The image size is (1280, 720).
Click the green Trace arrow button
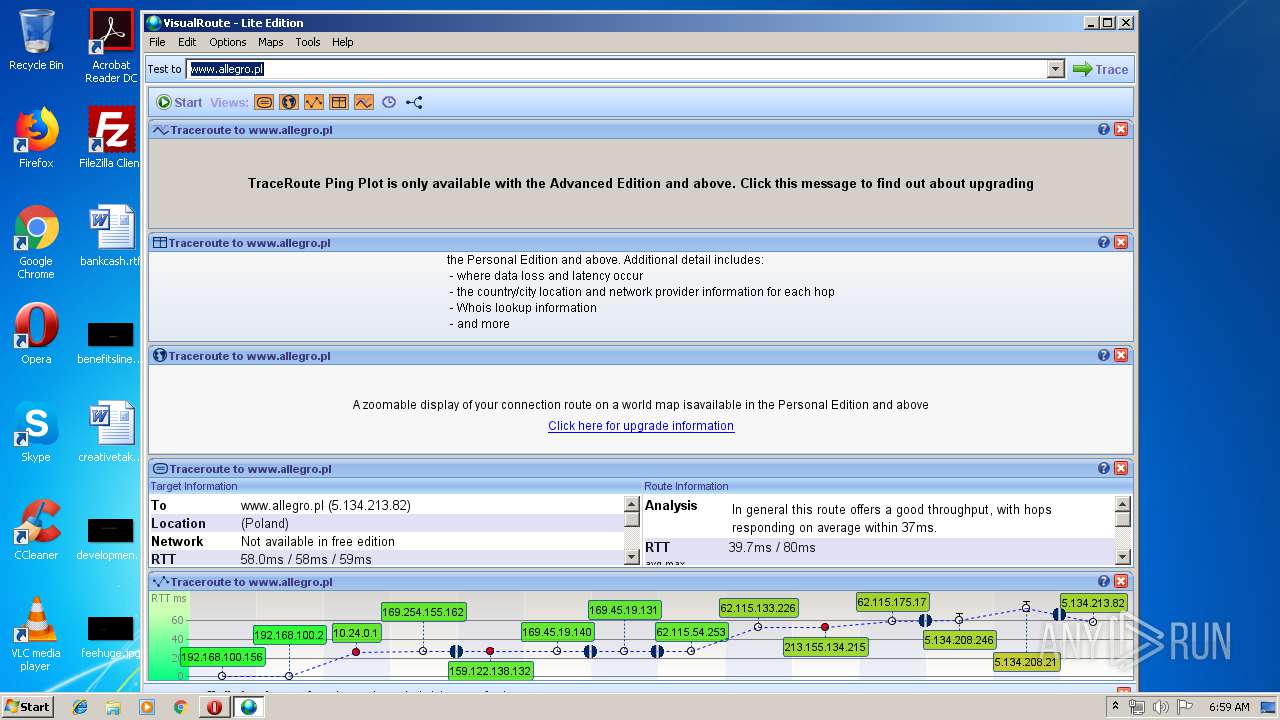1100,69
